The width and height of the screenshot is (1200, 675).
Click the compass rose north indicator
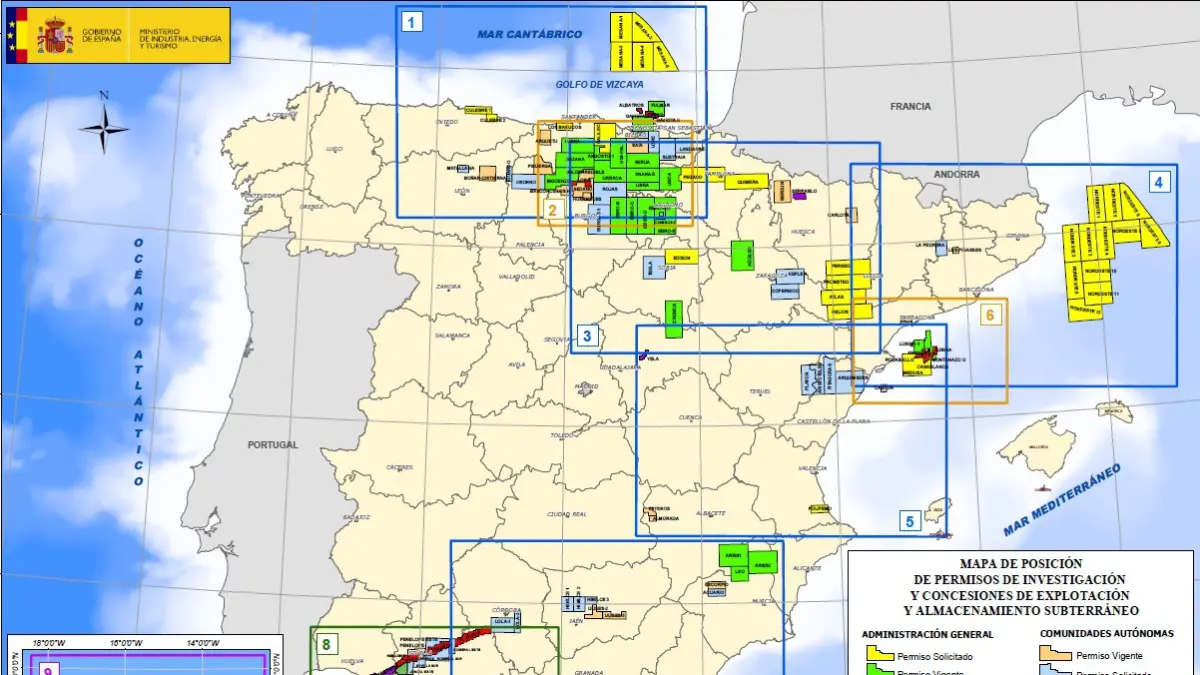pyautogui.click(x=104, y=125)
